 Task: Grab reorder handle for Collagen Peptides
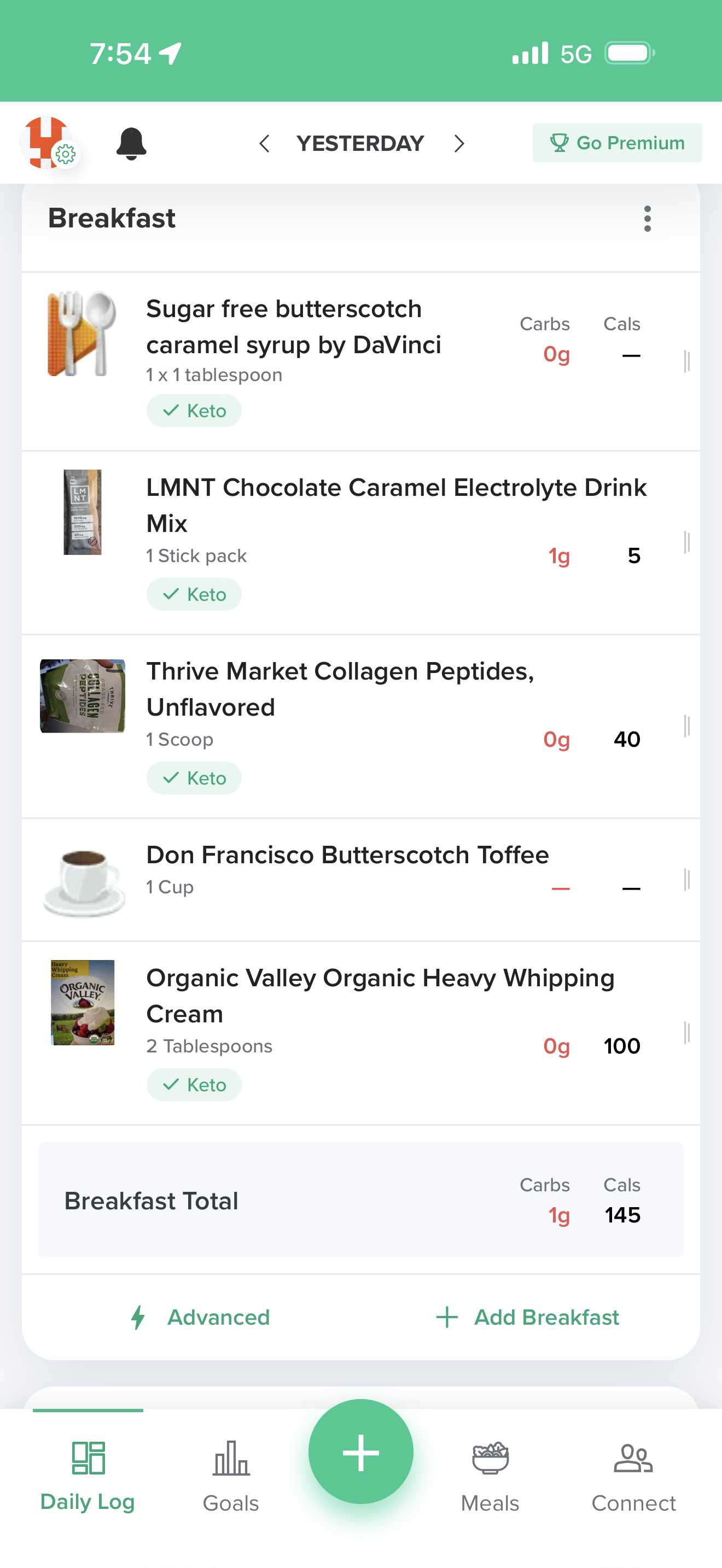686,726
